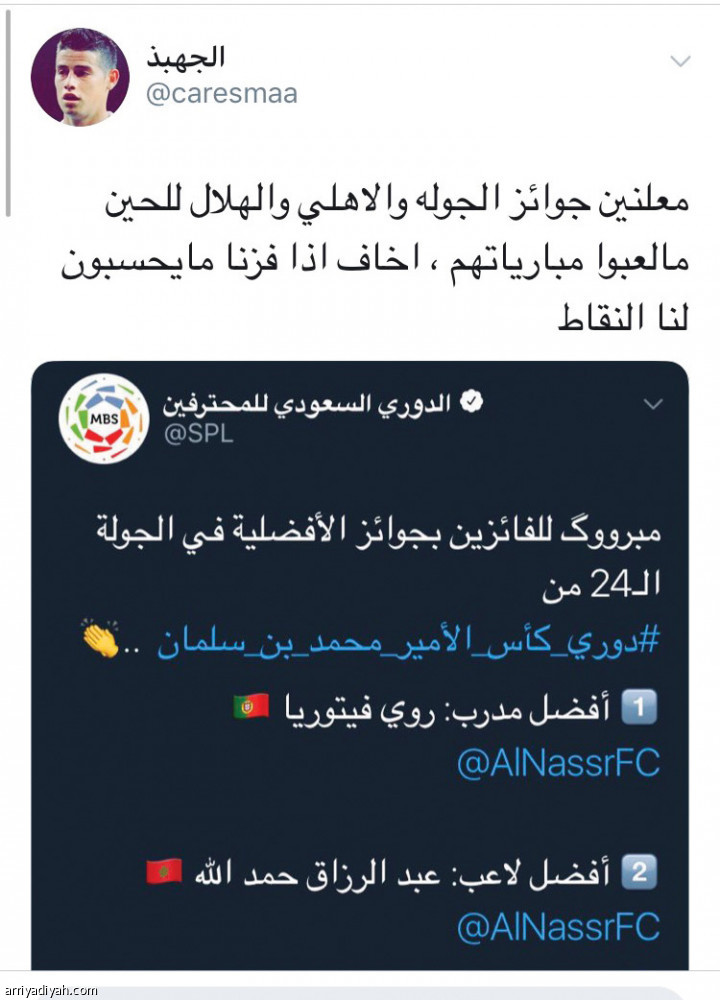Open the @caresmaa handle link
The height and width of the screenshot is (1000, 720).
point(222,94)
